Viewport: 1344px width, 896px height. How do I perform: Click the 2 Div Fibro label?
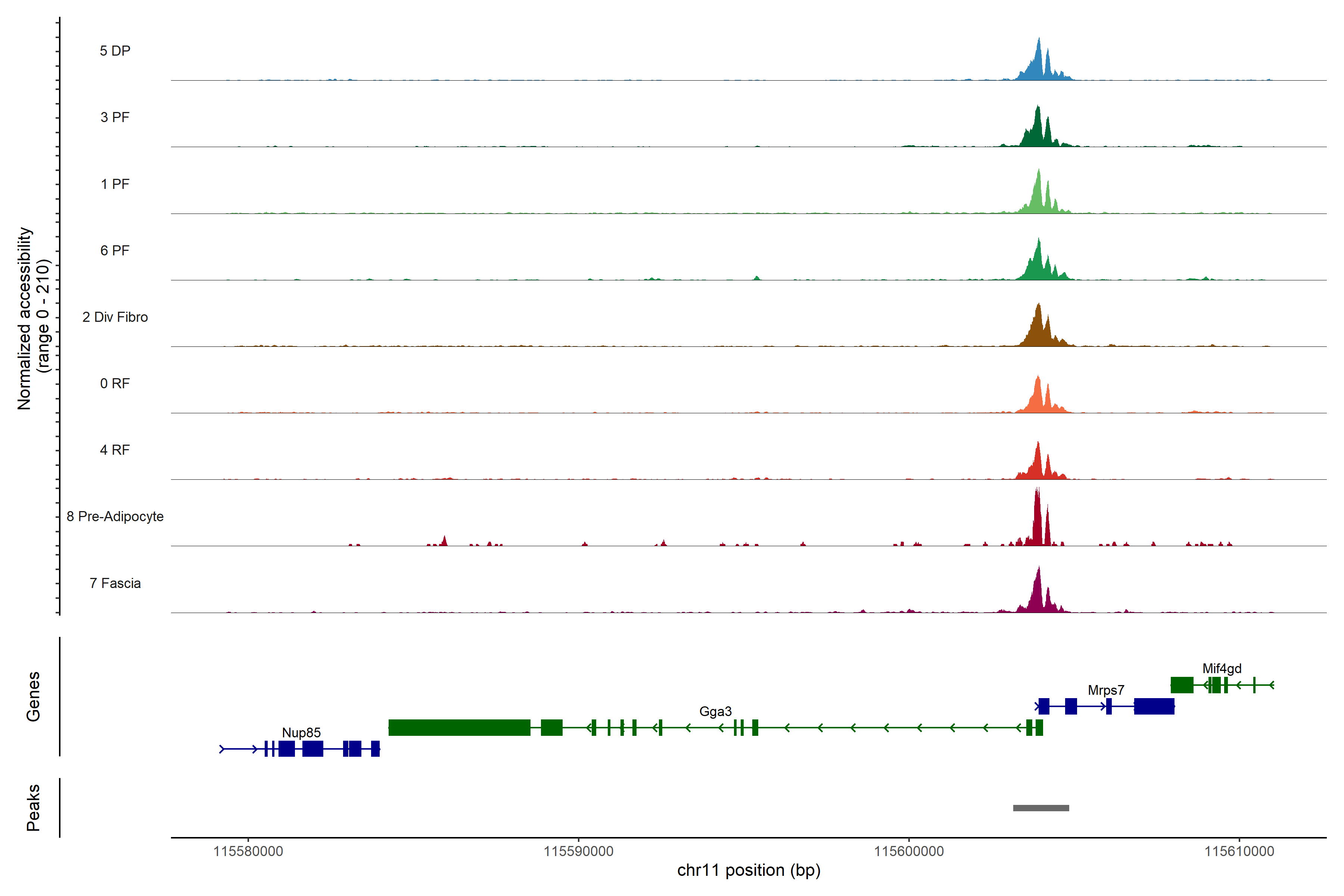[x=115, y=317]
